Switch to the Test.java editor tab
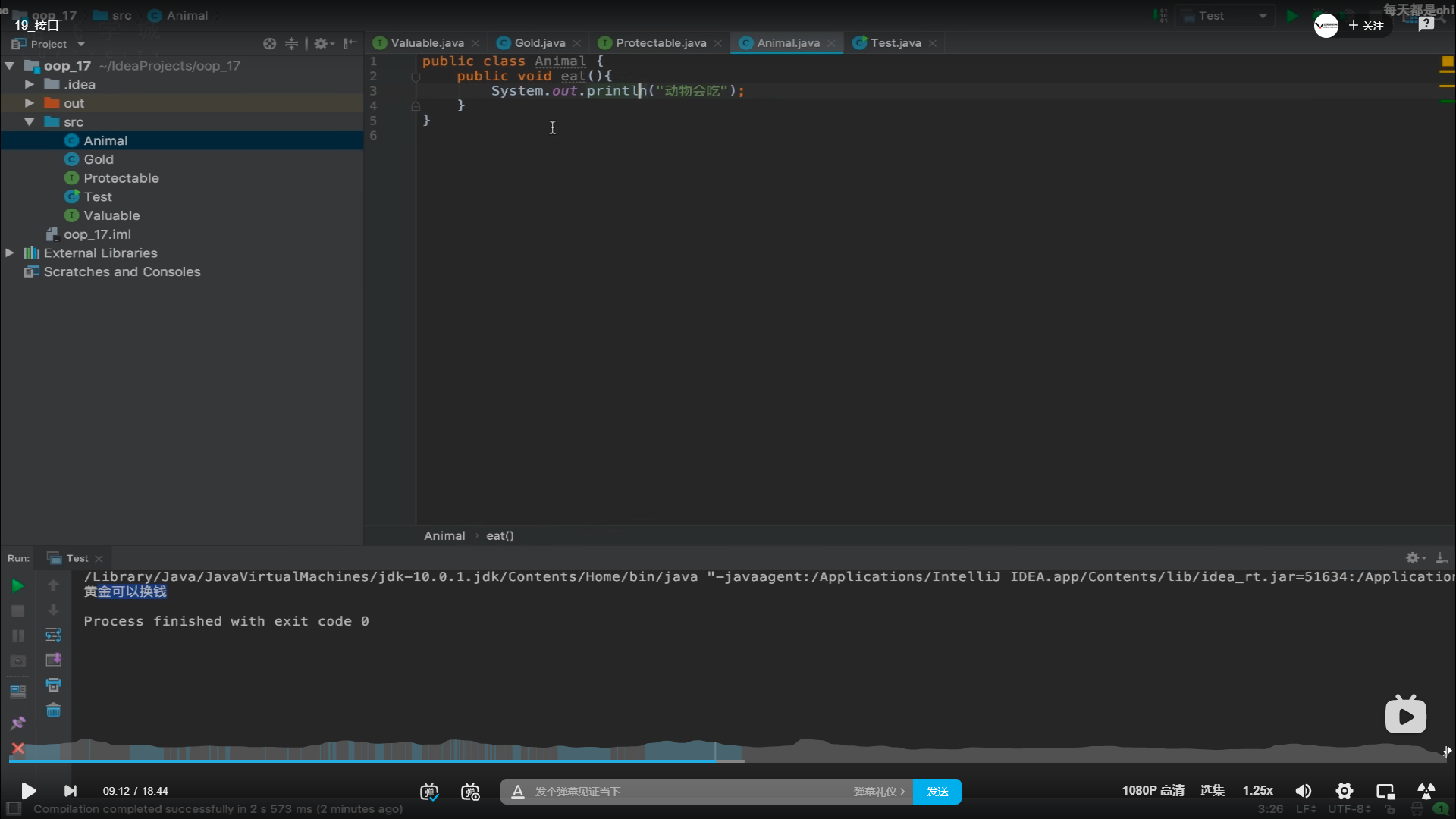 coord(895,43)
